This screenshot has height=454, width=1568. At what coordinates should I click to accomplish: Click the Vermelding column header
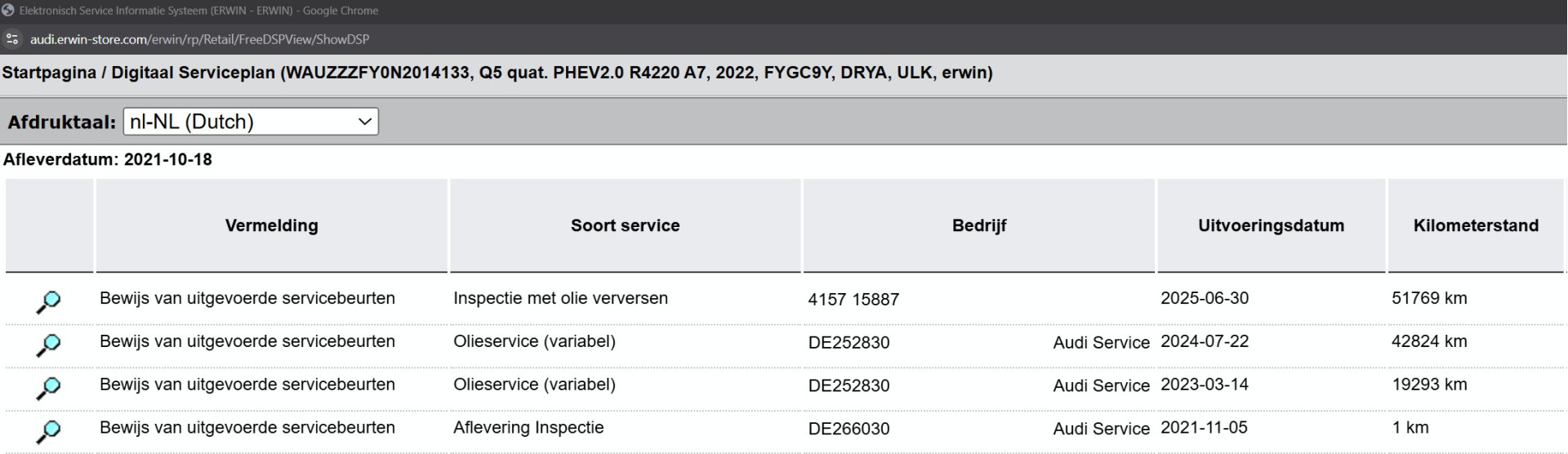point(272,225)
